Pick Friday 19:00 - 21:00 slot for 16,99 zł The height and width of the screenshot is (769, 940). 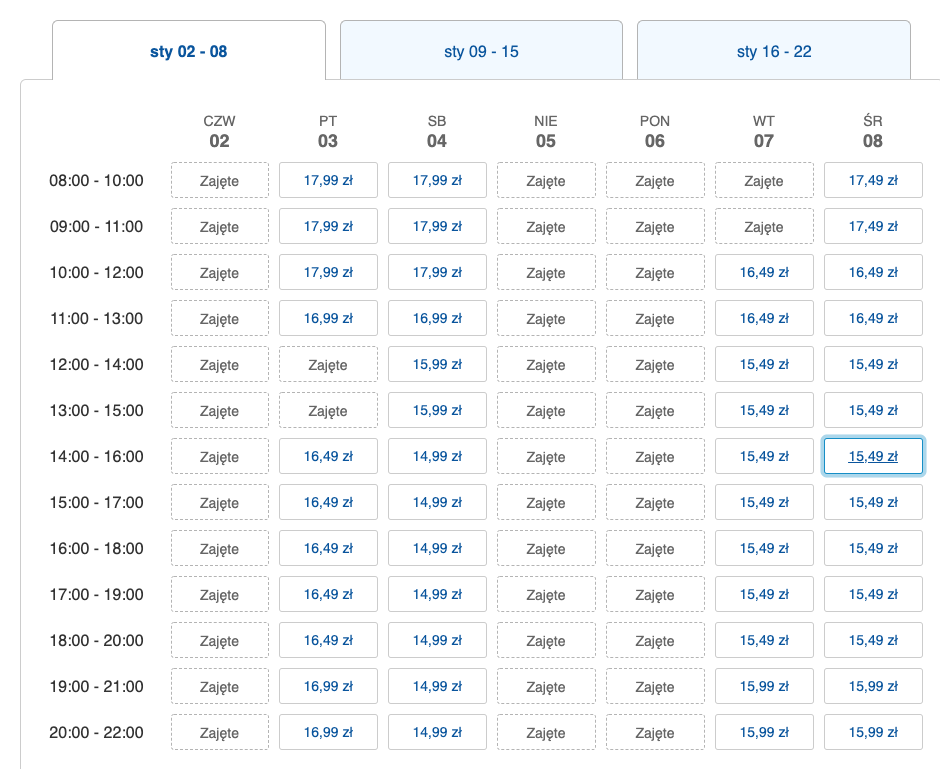(328, 687)
